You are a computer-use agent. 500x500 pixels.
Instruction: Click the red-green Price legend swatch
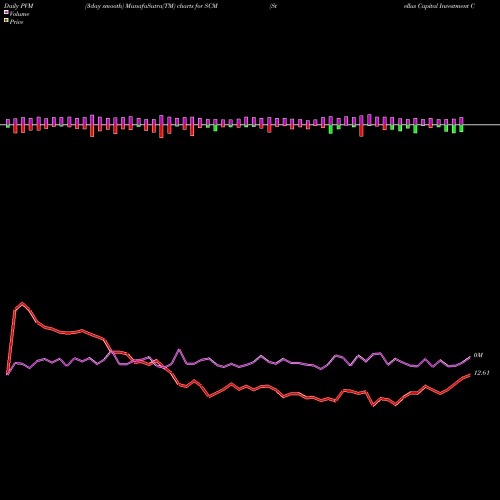click(6, 21)
